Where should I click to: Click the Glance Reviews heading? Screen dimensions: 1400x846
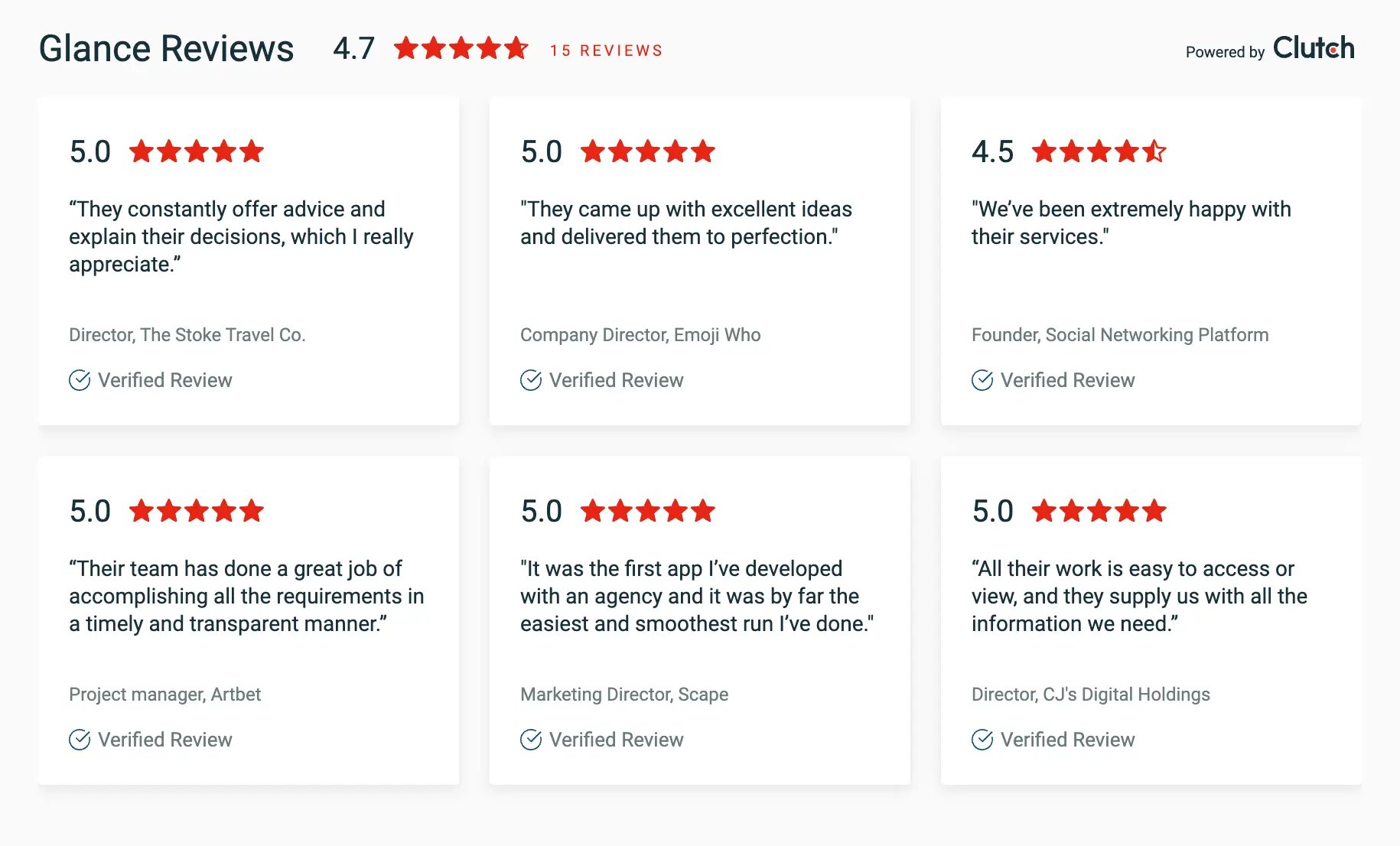coord(166,49)
